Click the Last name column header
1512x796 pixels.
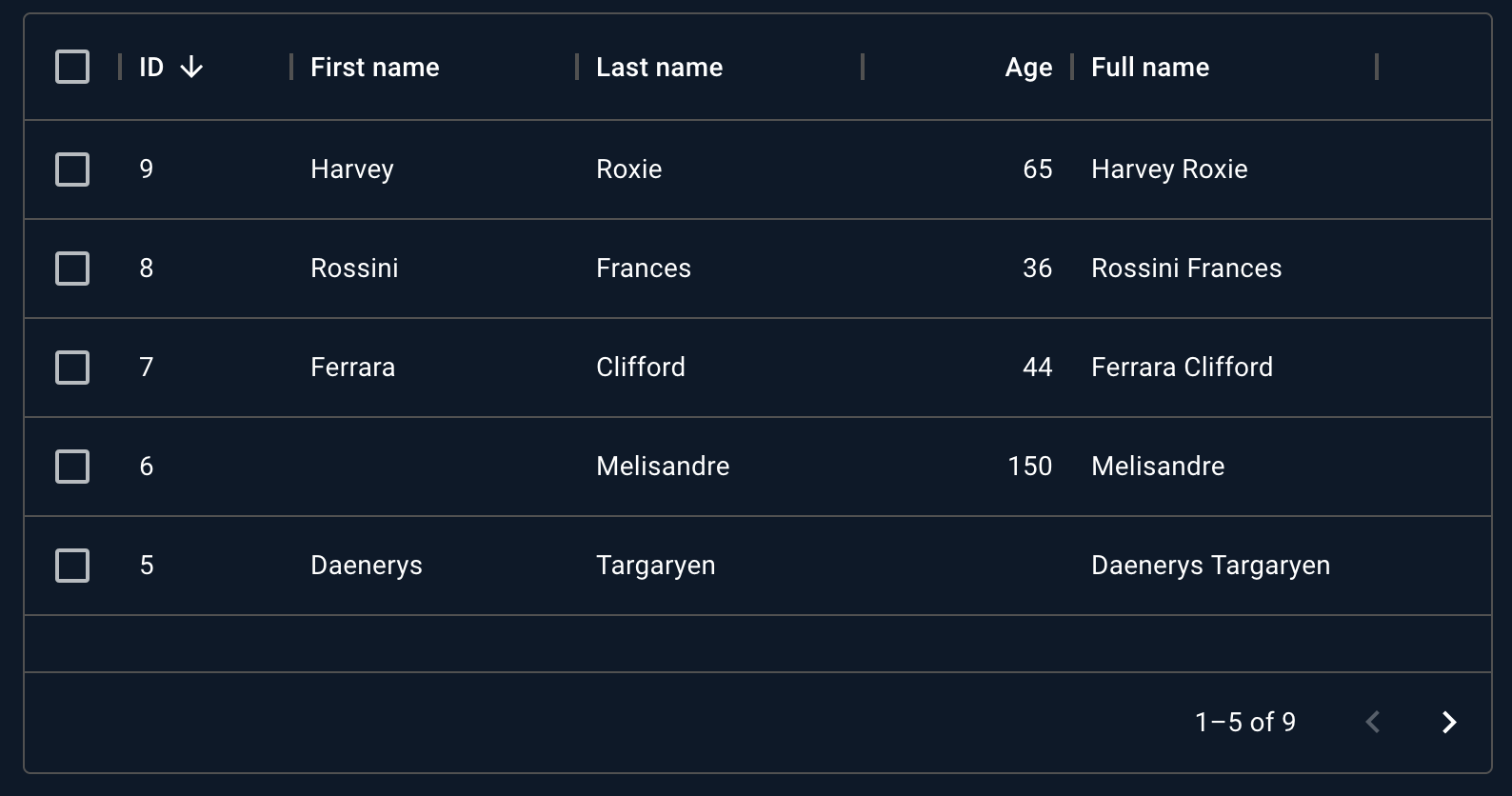[x=659, y=67]
